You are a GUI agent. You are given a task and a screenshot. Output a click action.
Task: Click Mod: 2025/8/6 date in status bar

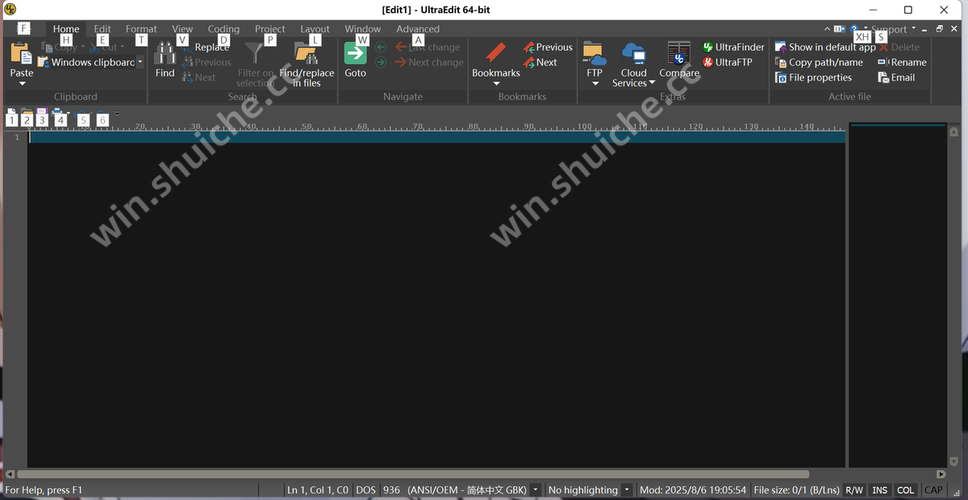[693, 490]
